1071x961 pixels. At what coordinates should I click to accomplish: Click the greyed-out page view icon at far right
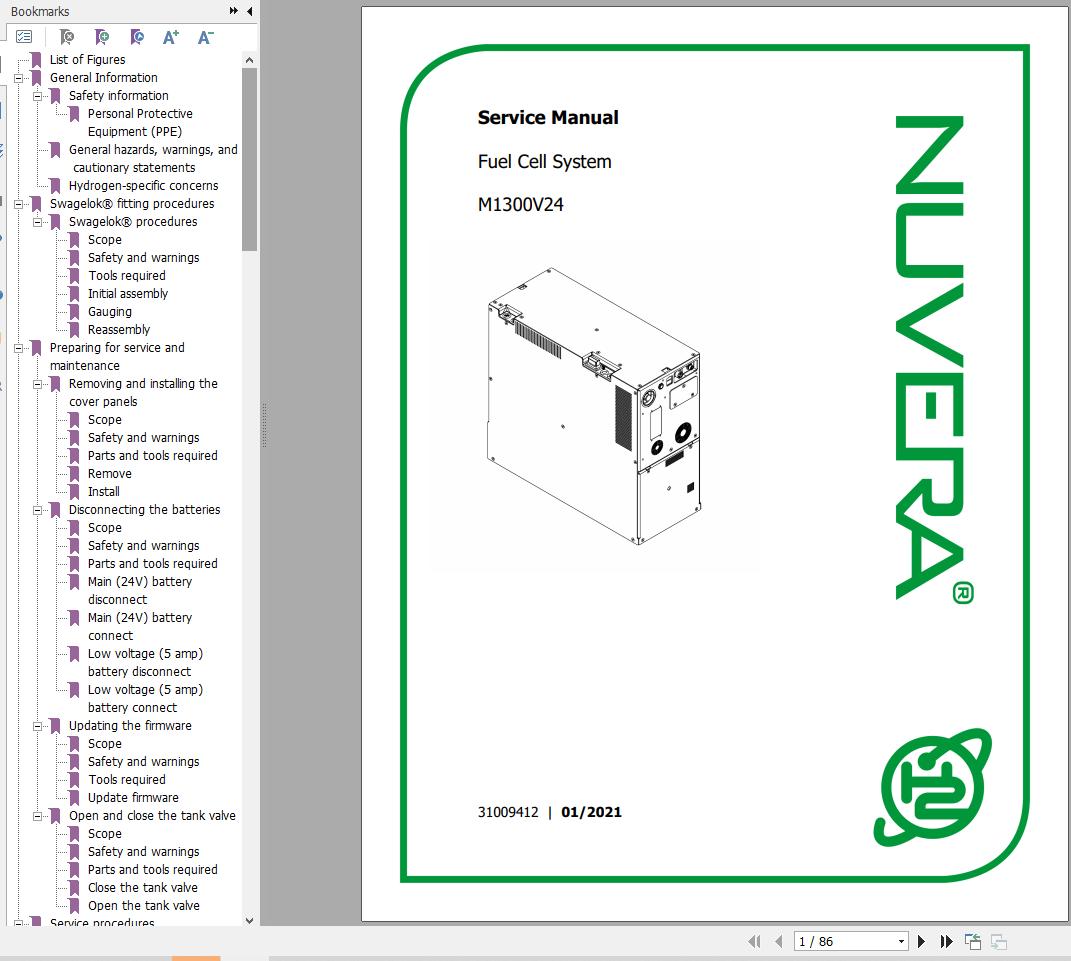coord(999,941)
